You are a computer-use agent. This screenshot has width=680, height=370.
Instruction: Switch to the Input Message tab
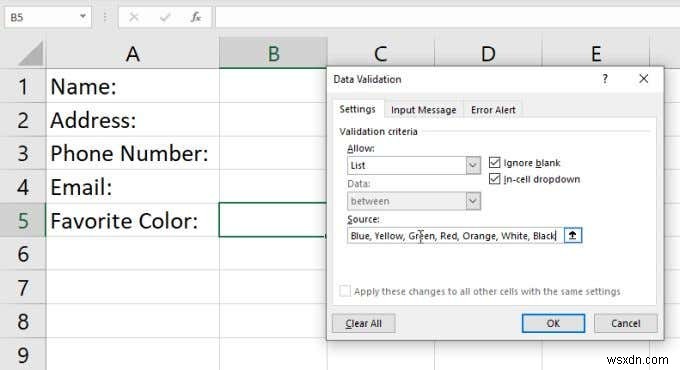point(423,110)
